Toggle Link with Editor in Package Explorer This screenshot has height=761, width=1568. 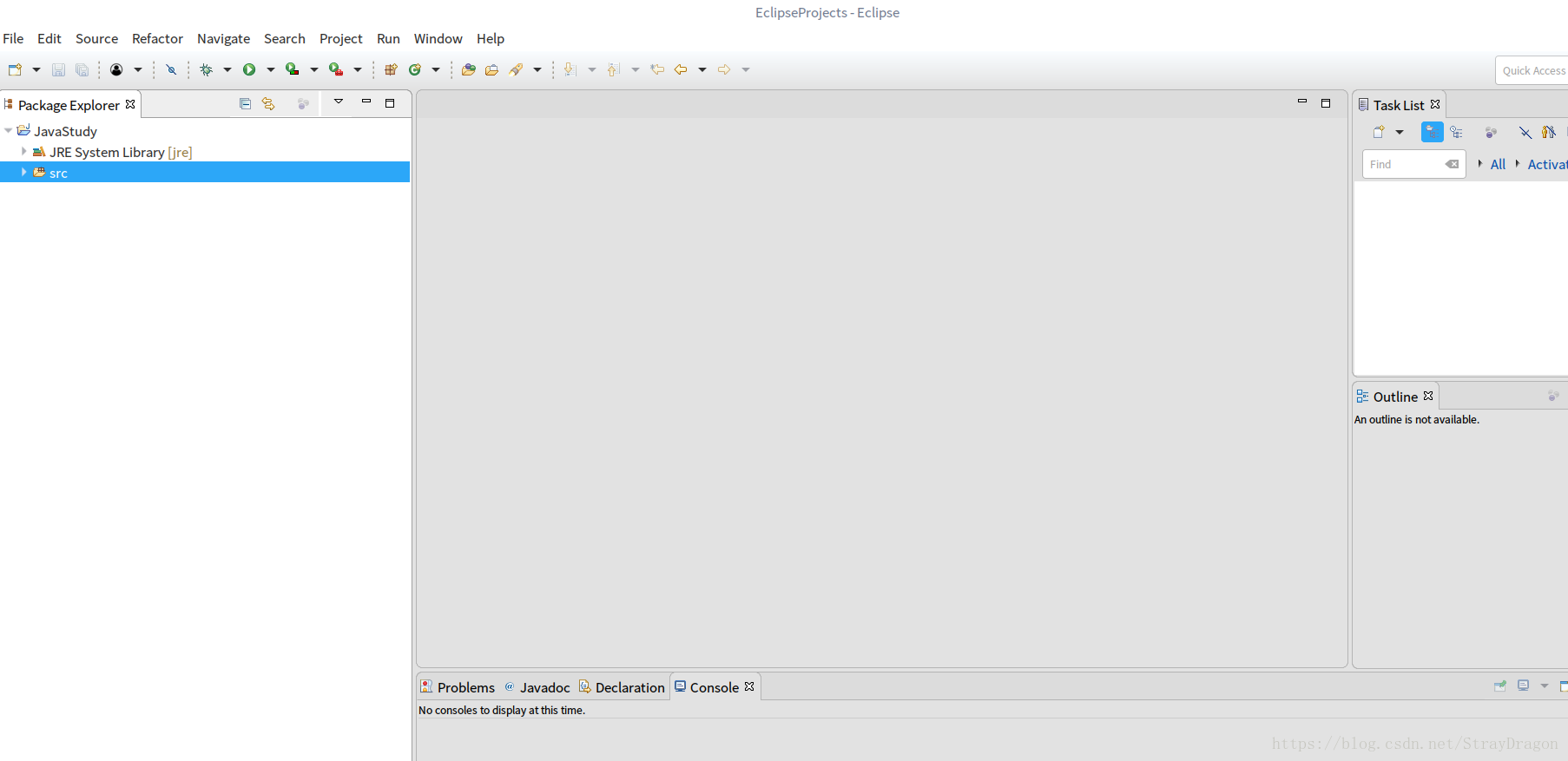[268, 104]
